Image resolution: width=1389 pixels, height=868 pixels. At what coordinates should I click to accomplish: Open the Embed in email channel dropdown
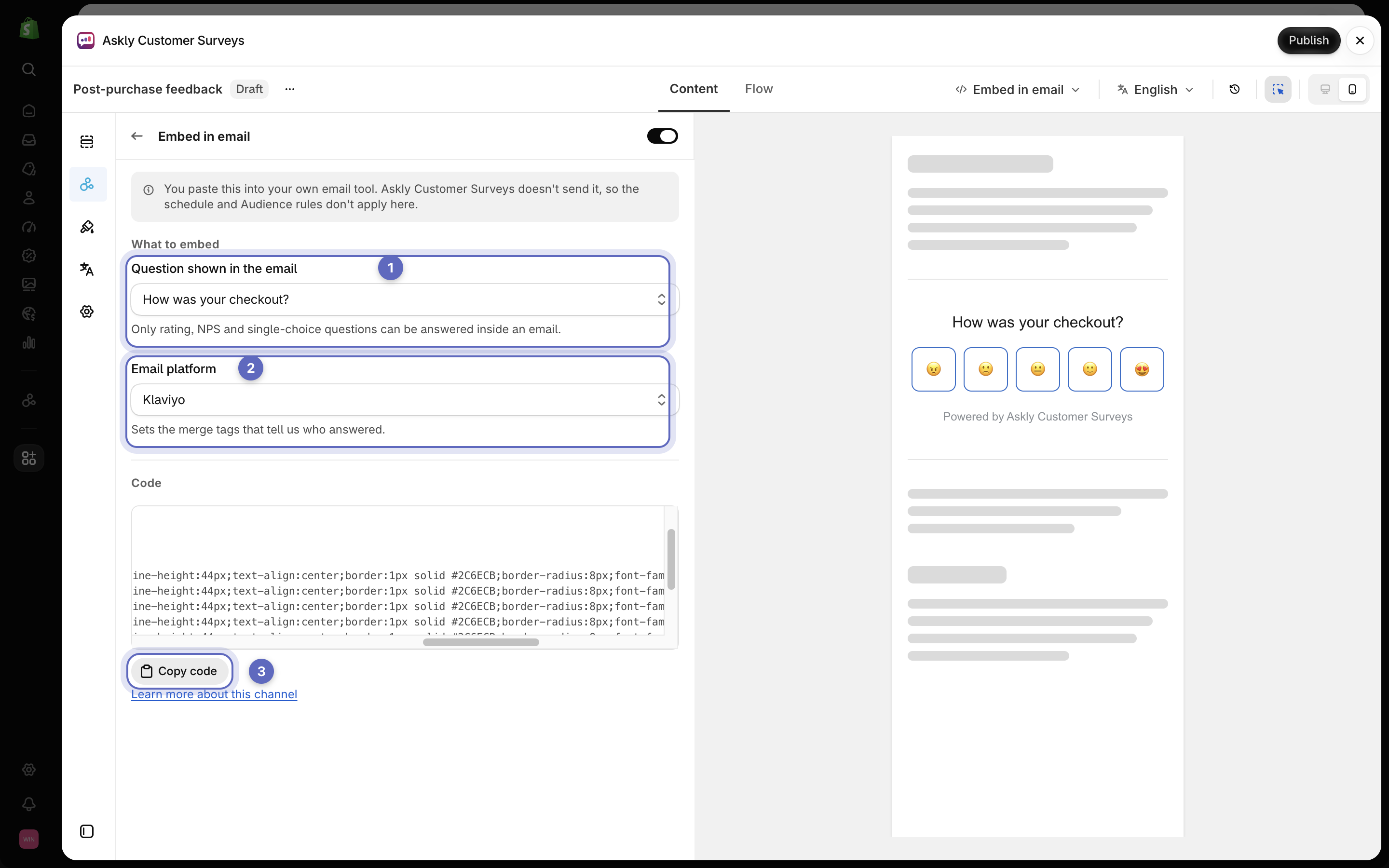click(x=1018, y=90)
